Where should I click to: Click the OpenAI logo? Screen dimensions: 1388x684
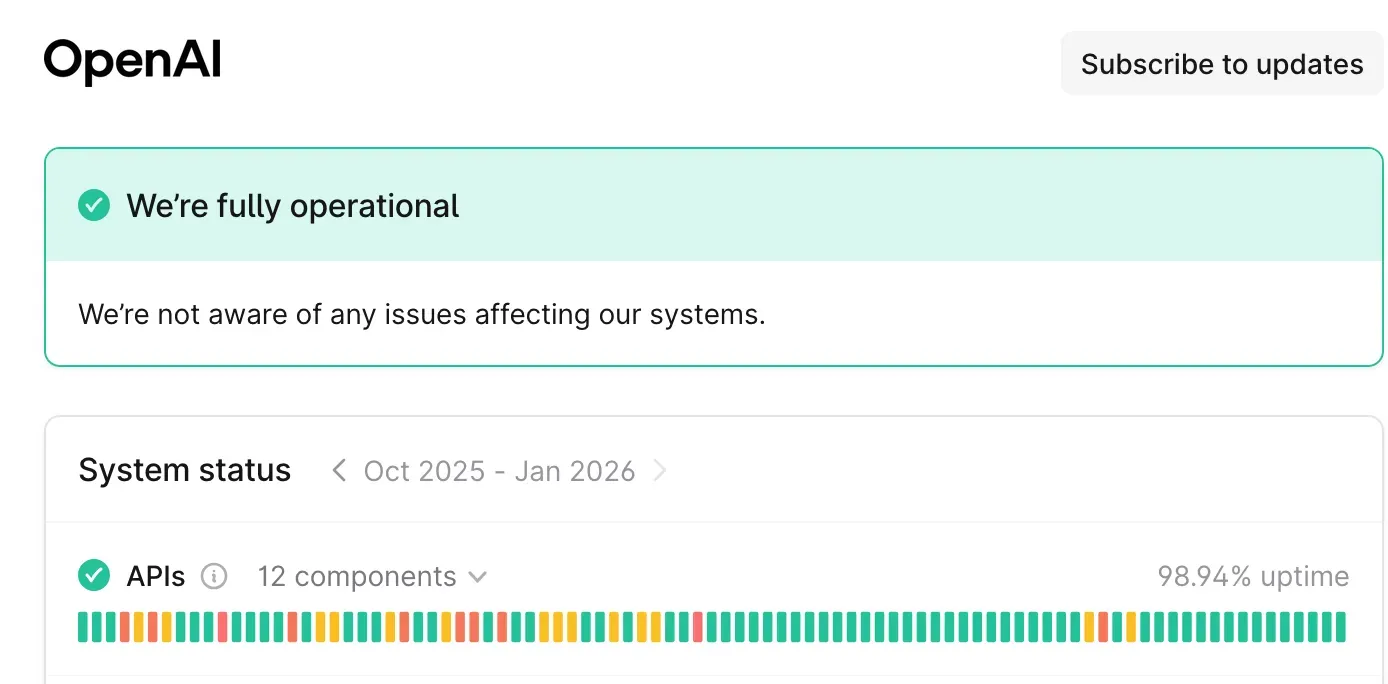pyautogui.click(x=131, y=60)
